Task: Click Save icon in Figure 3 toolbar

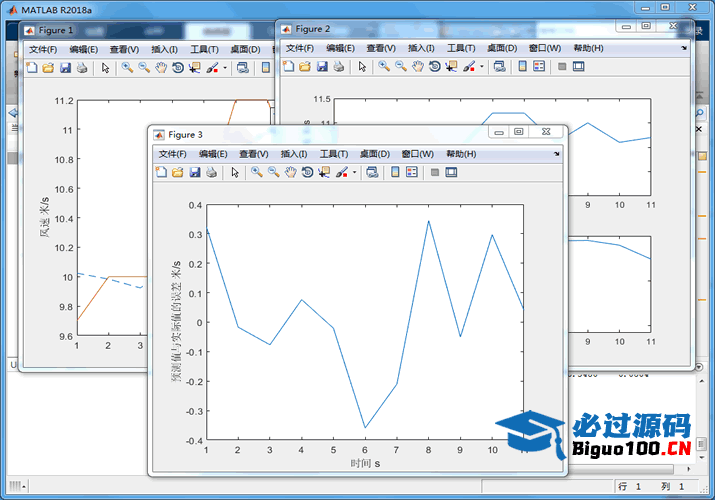Action: click(194, 172)
